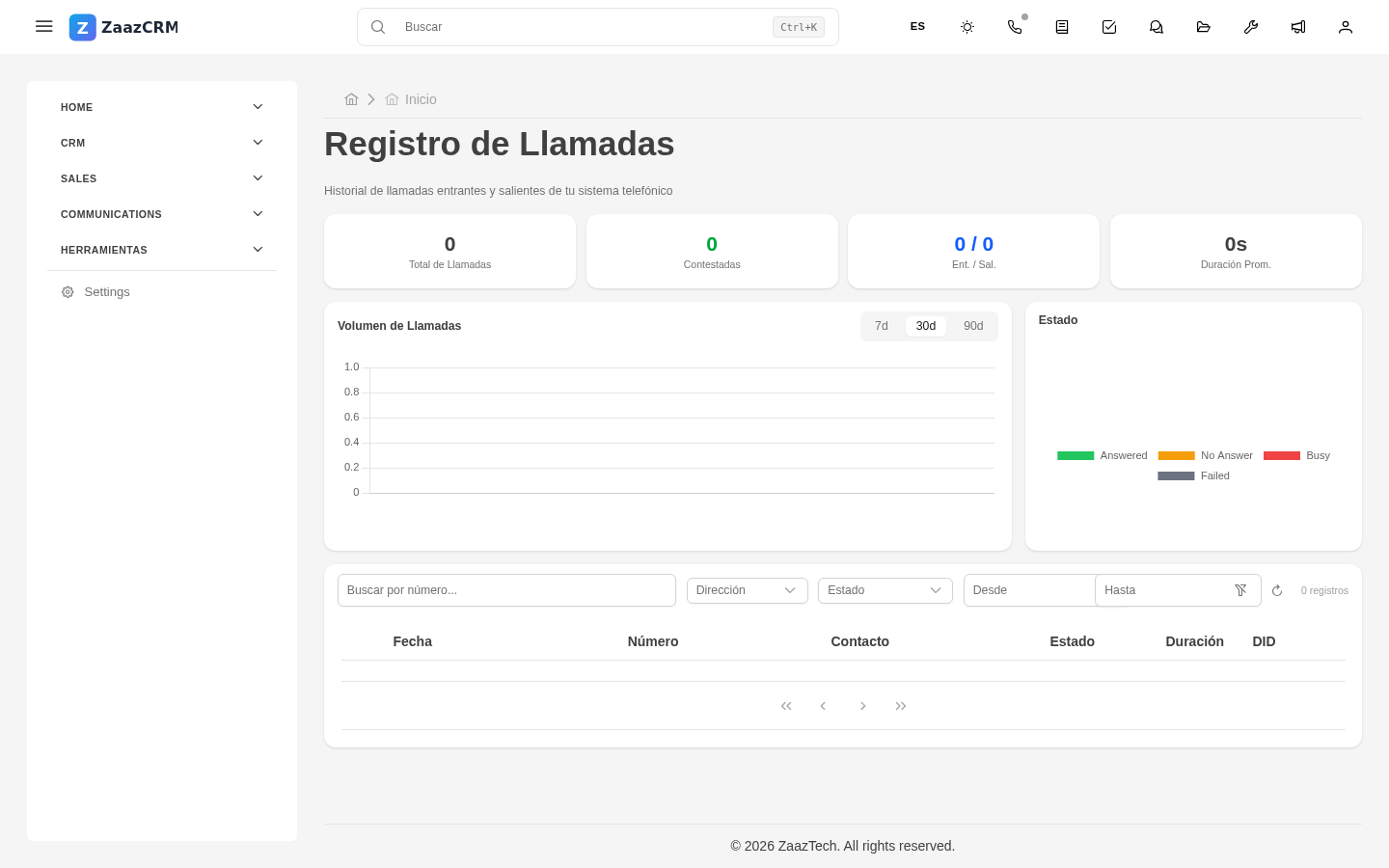The image size is (1389, 868).
Task: Click the Ent. / Sal. stat card
Action: point(973,251)
